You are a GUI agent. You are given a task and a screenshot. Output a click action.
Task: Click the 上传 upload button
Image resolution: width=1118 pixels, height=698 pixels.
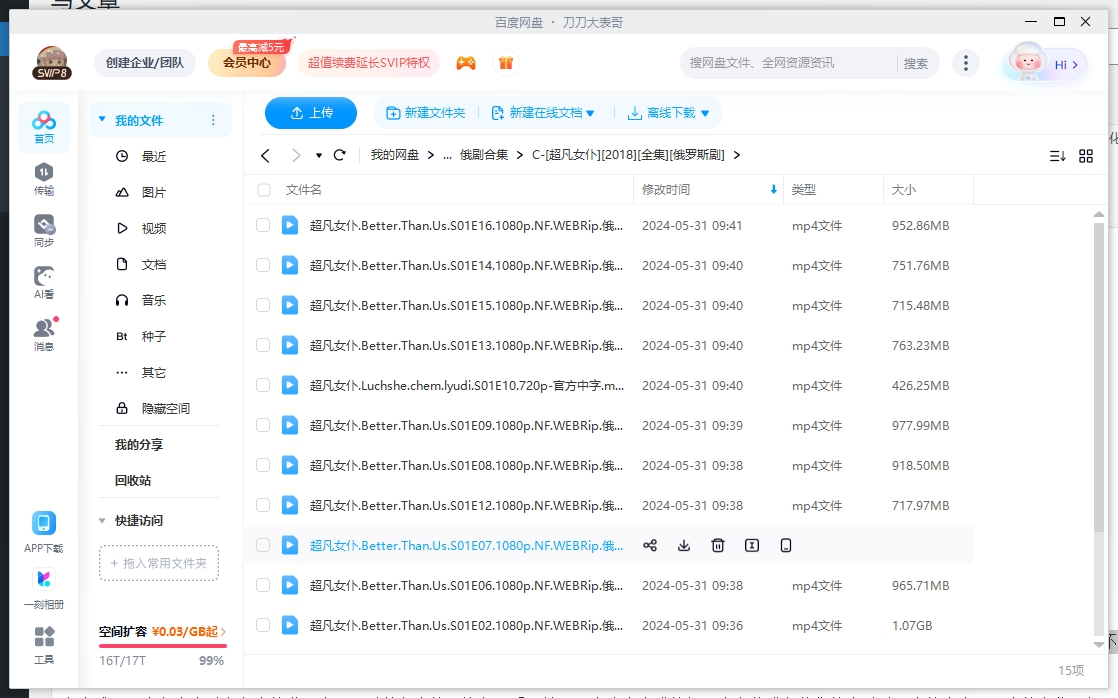point(311,113)
